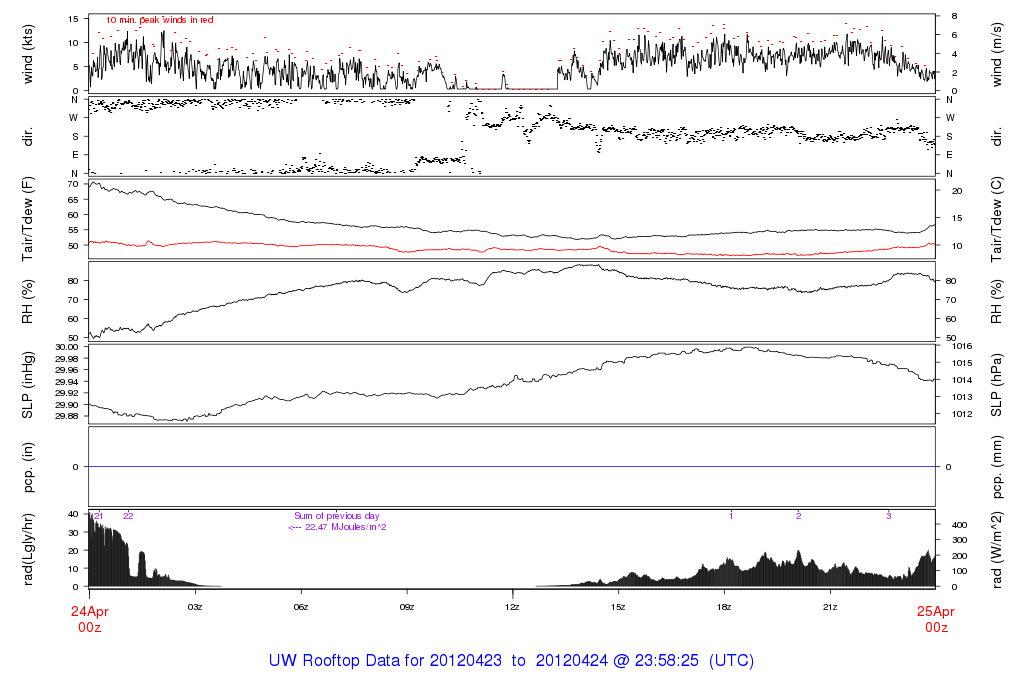This screenshot has height=700, width=1024.
Task: Click the red "25Apr 00z" end date label
Action: [935, 617]
